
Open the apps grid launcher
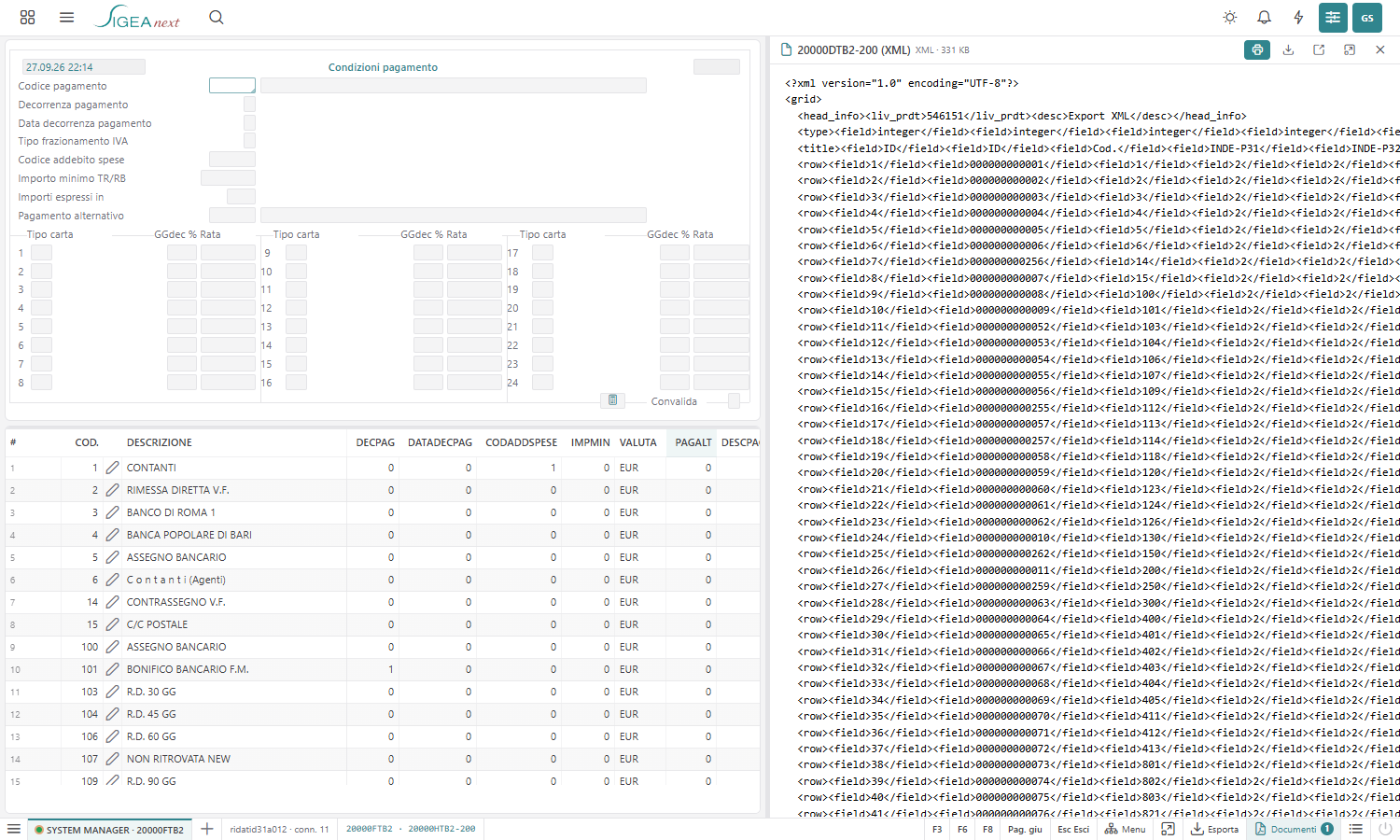click(x=27, y=17)
